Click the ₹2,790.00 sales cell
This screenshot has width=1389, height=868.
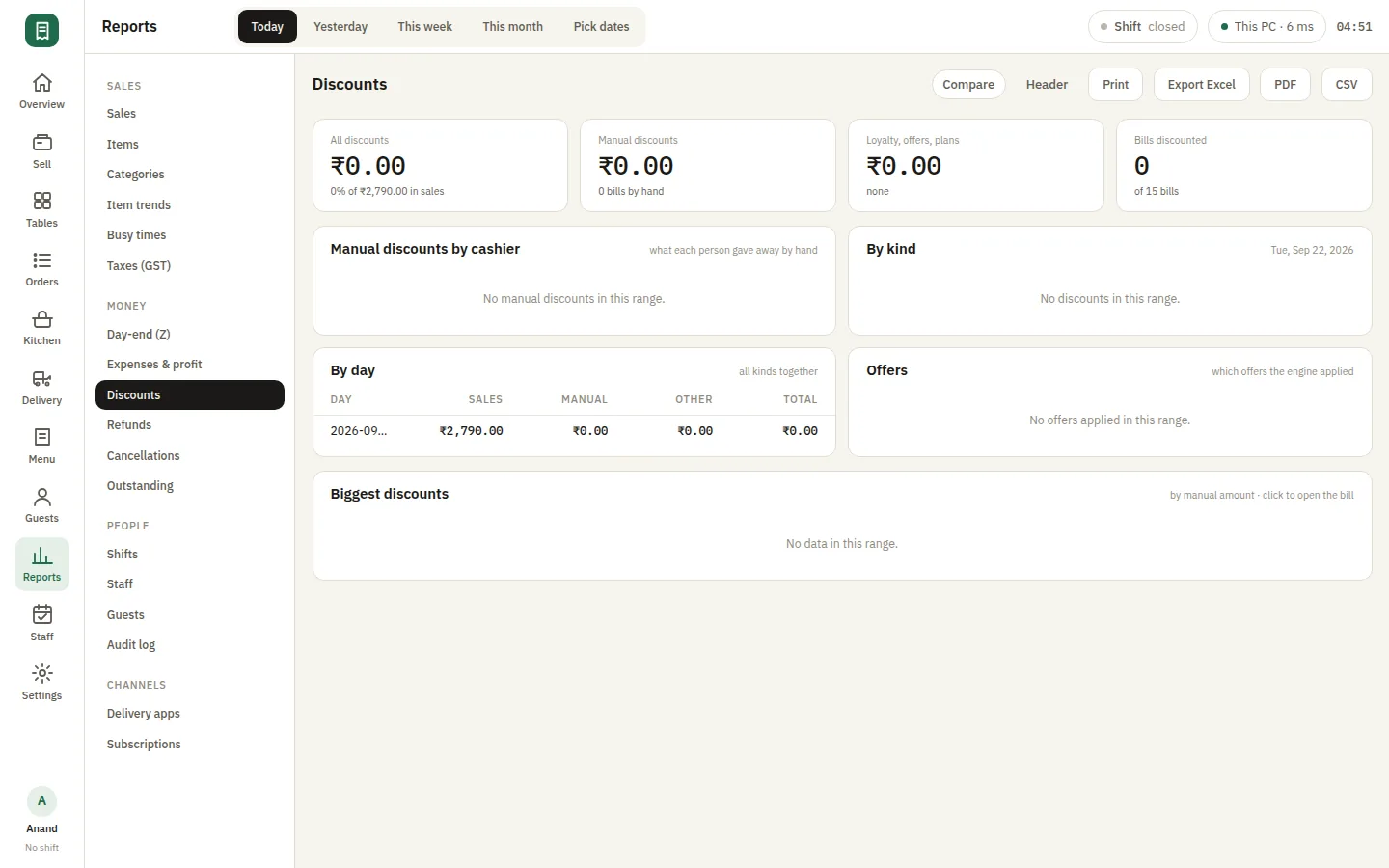pyautogui.click(x=472, y=431)
